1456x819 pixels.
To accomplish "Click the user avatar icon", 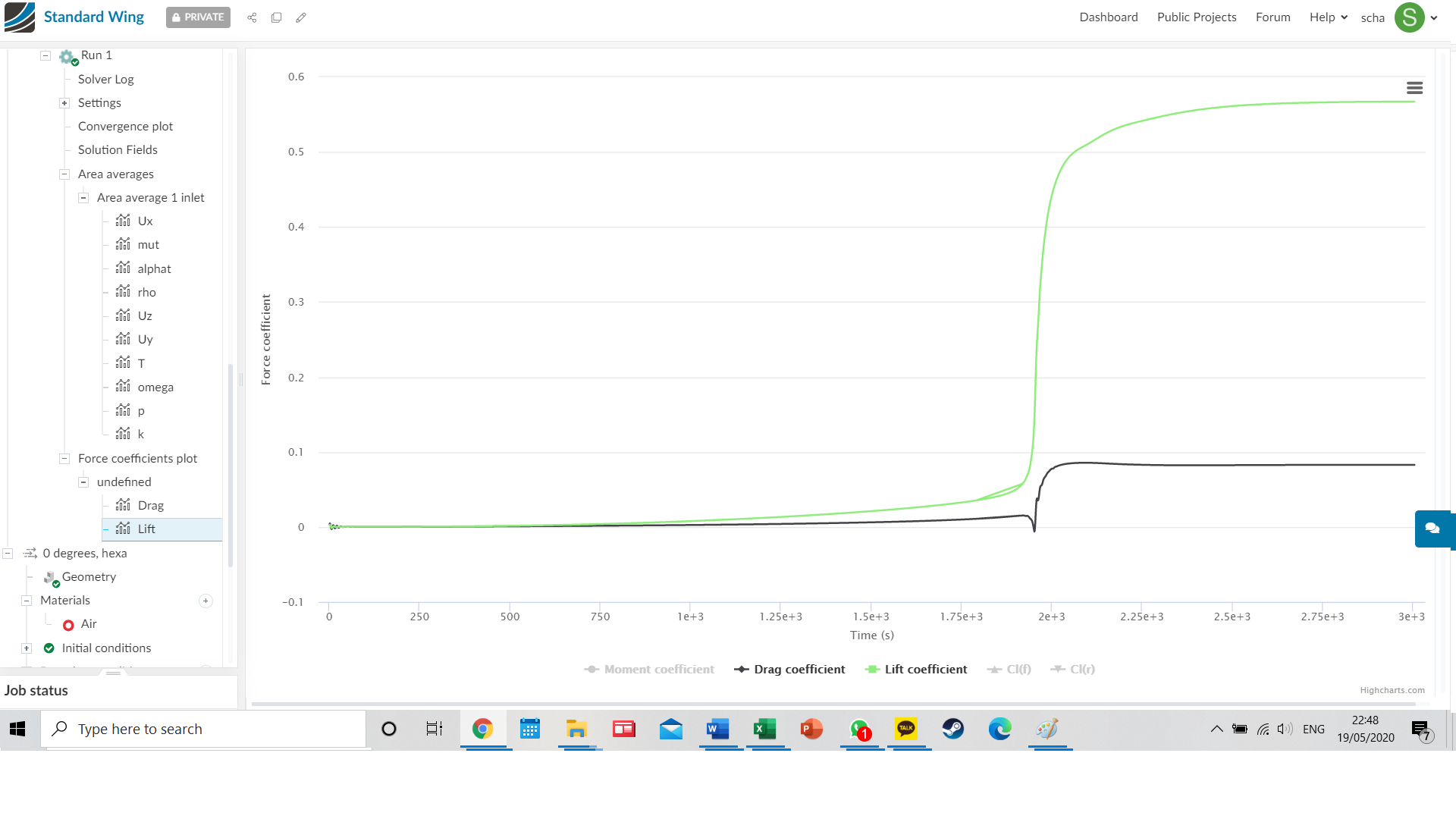I will 1409,17.
